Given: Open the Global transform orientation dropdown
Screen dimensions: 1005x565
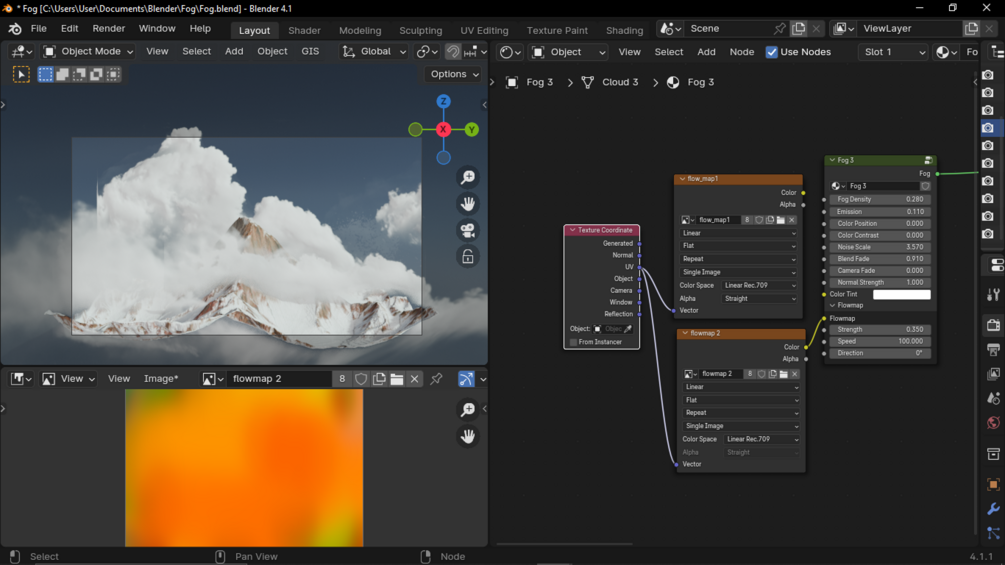Looking at the screenshot, I should pyautogui.click(x=374, y=51).
